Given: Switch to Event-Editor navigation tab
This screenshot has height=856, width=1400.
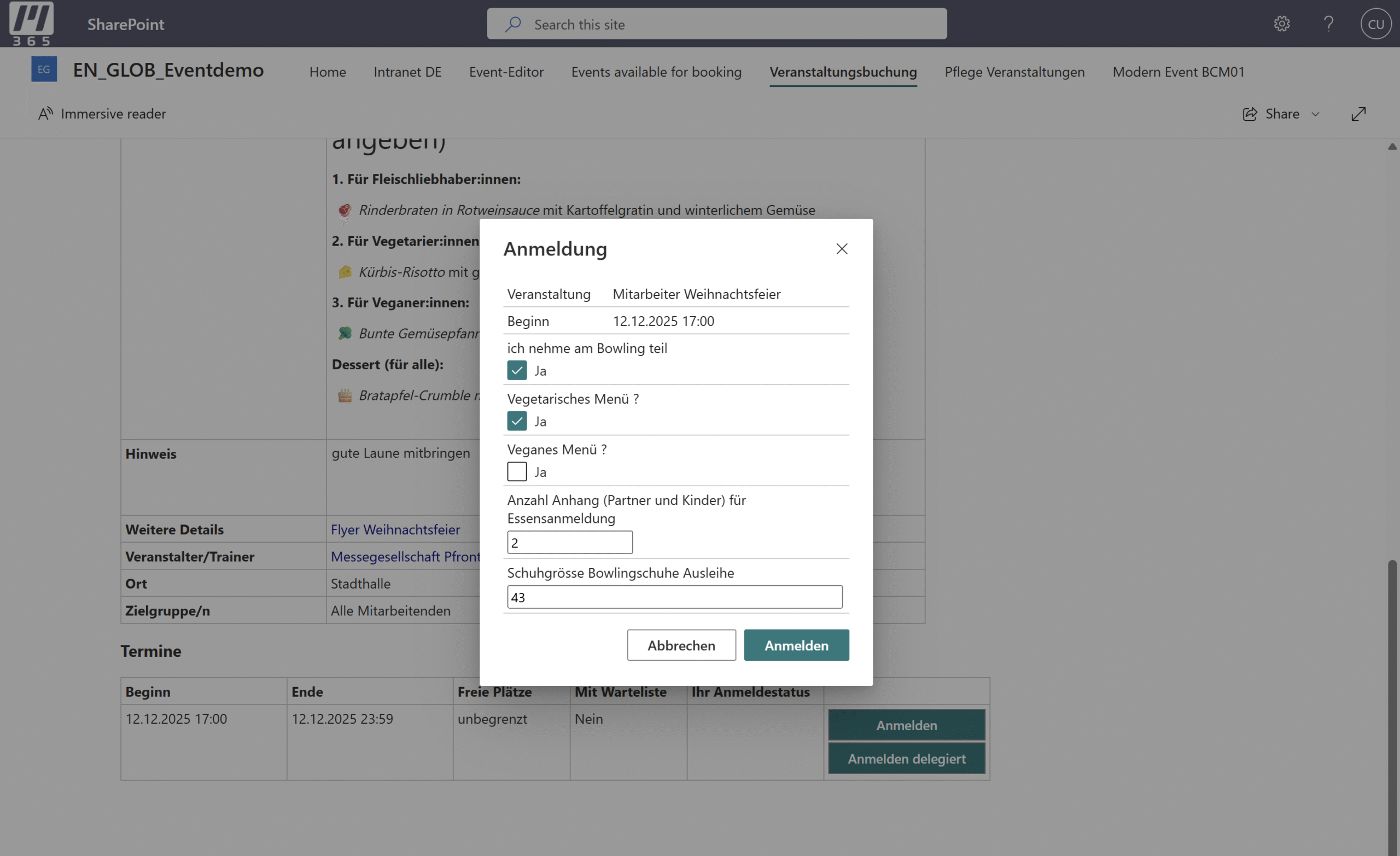Looking at the screenshot, I should 506,72.
